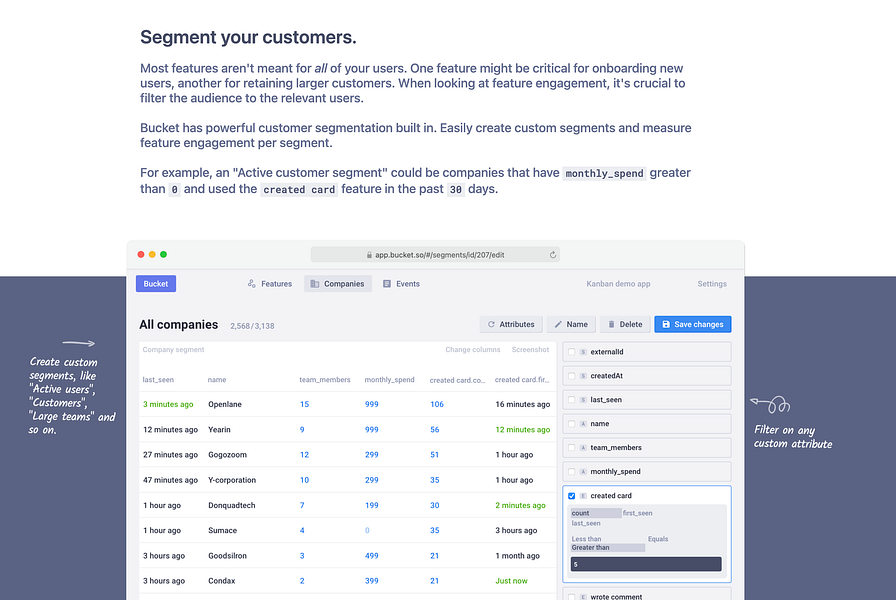Click the Y-corporation company name

click(232, 480)
